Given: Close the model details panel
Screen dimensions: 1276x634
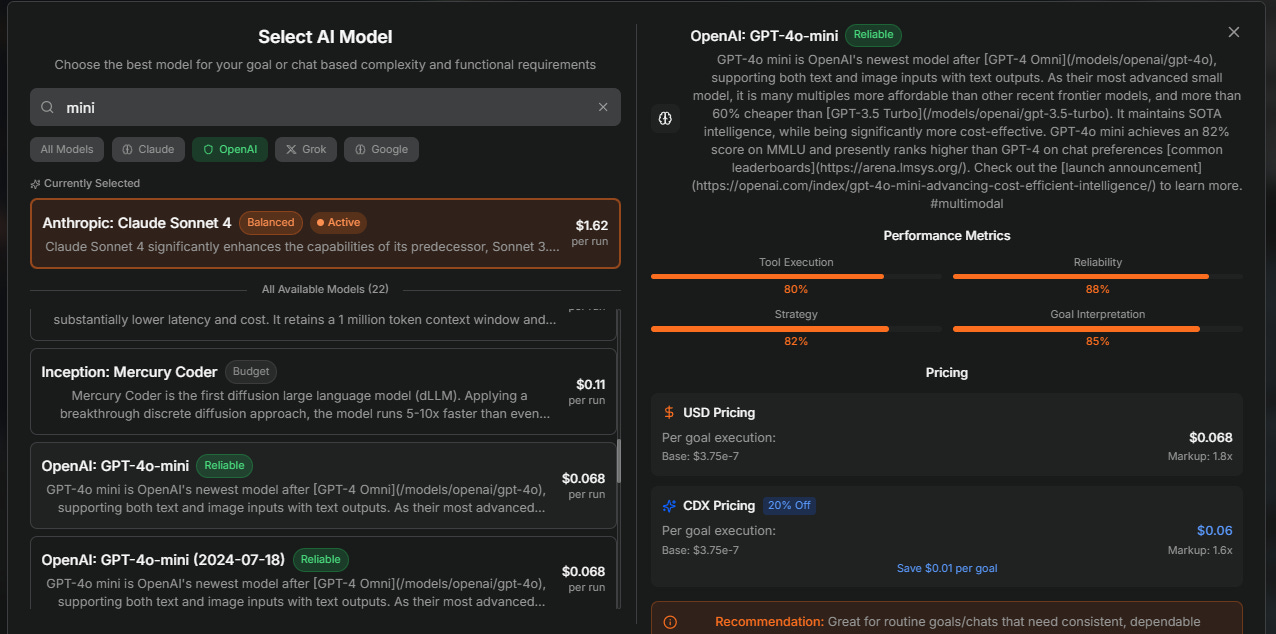Looking at the screenshot, I should pos(1234,32).
